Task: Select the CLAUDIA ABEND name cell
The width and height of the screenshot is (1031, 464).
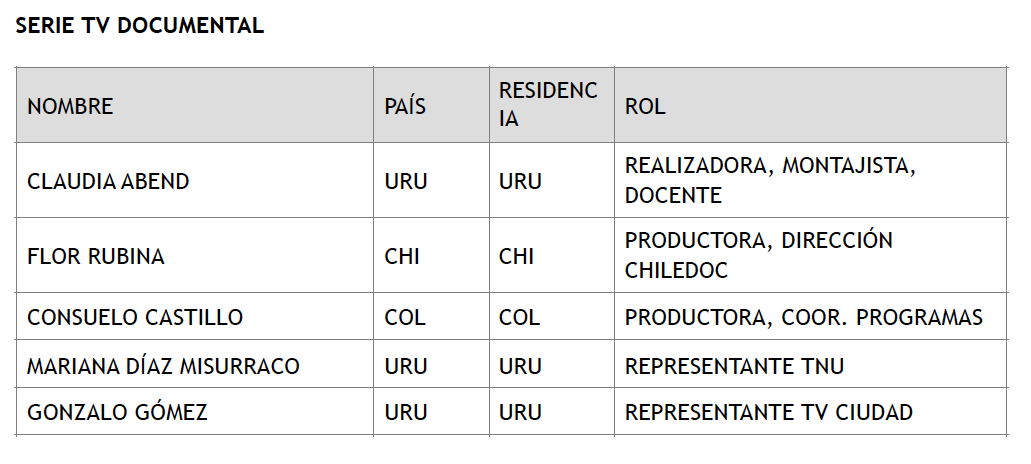Action: tap(195, 181)
